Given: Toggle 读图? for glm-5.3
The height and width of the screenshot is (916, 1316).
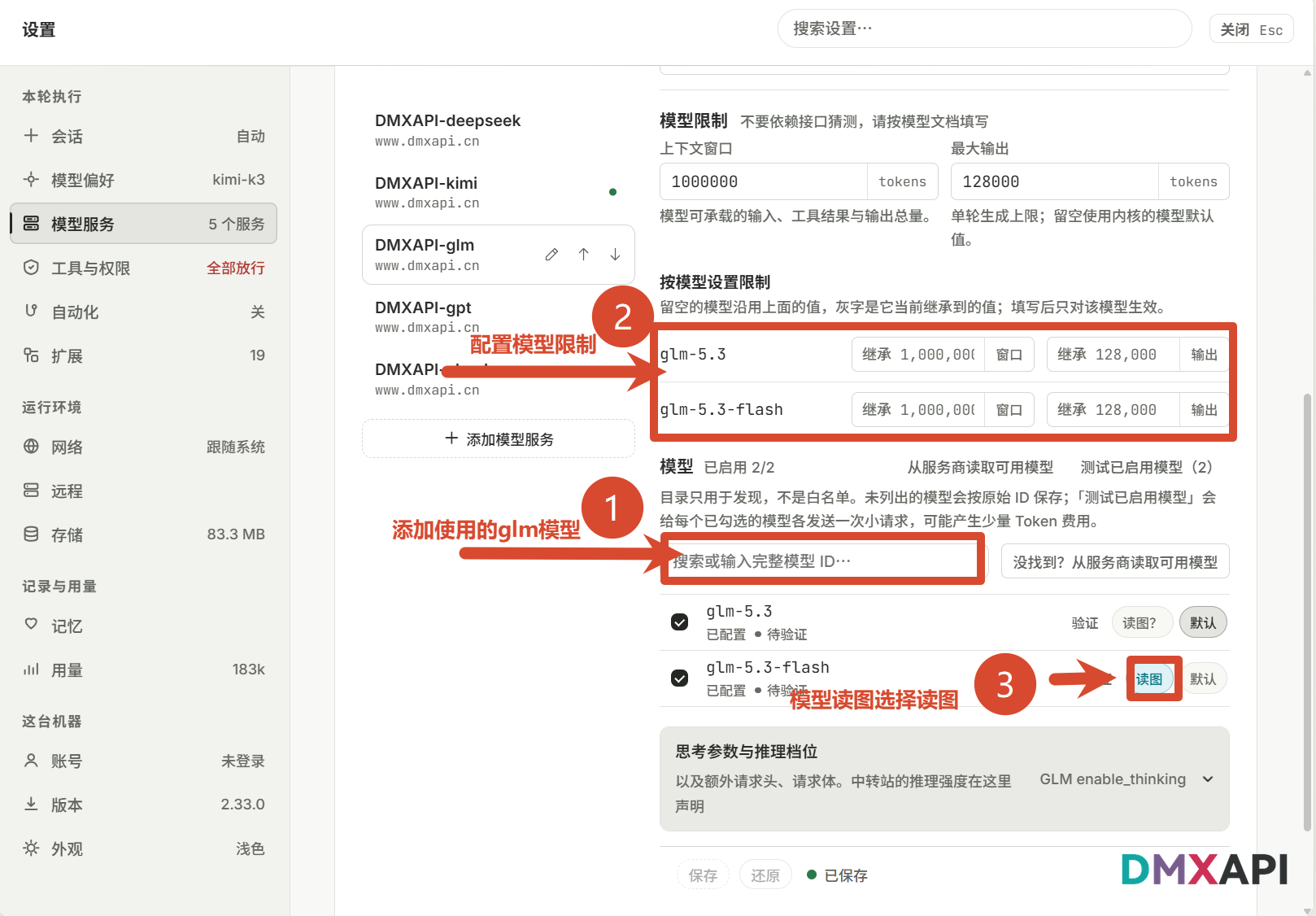Looking at the screenshot, I should 1142,622.
